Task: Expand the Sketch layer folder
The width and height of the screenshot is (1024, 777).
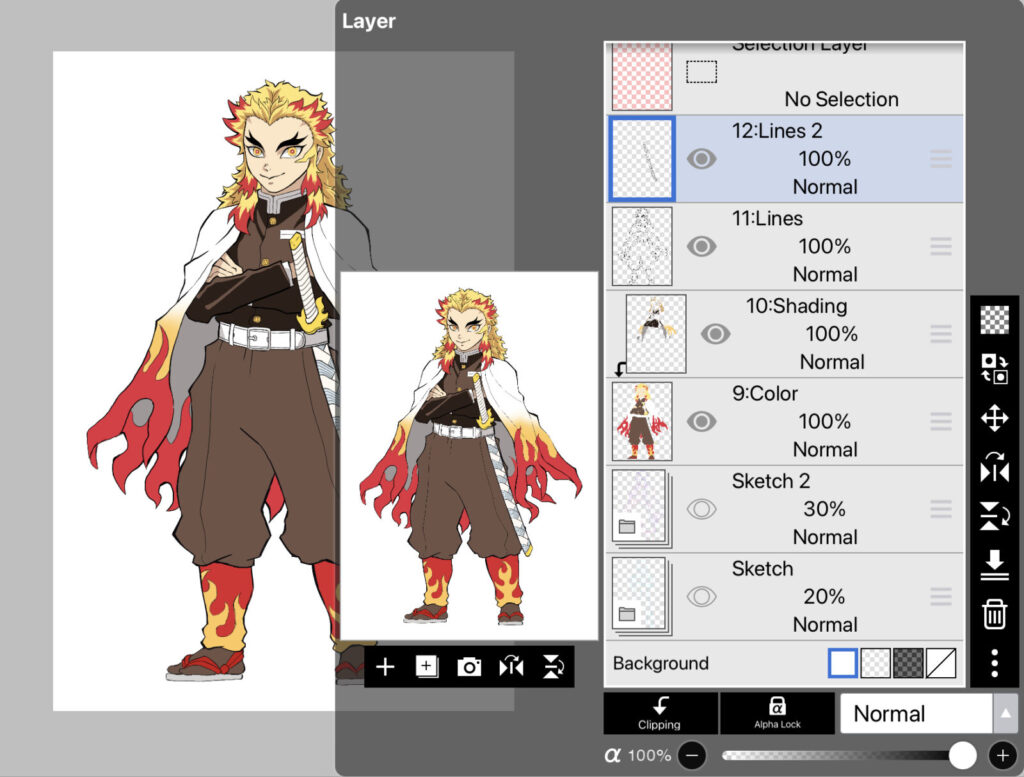Action: (627, 614)
